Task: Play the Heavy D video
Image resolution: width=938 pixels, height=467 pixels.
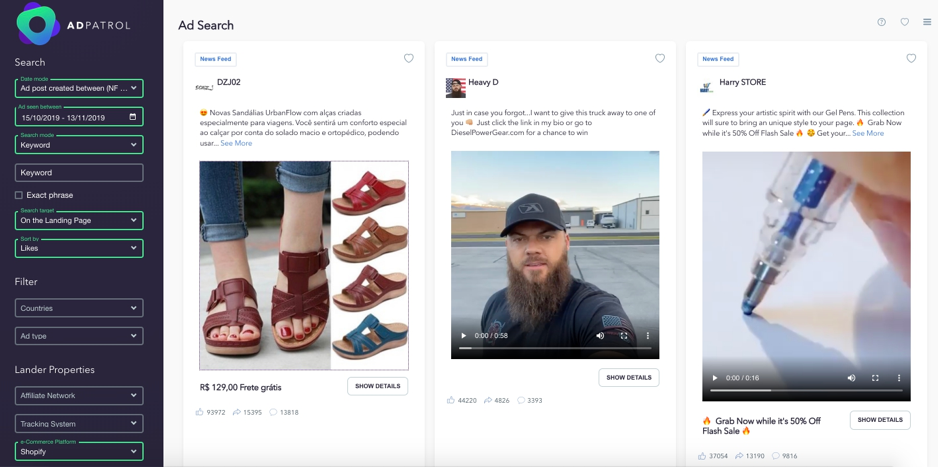Action: (463, 336)
